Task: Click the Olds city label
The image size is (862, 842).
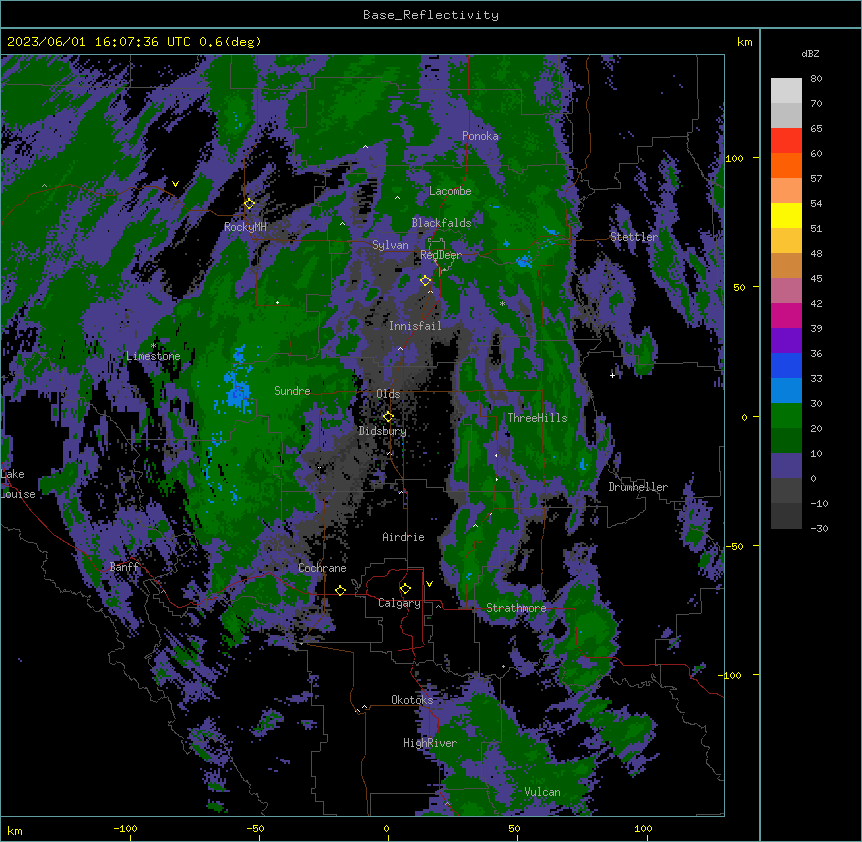Action: (x=388, y=394)
